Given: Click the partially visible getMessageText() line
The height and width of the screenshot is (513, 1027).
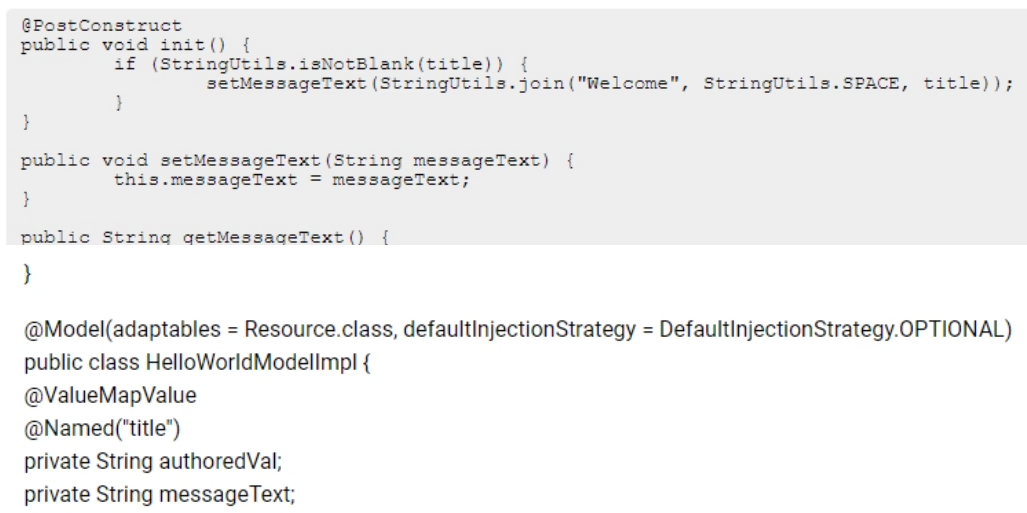Looking at the screenshot, I should coord(205,237).
